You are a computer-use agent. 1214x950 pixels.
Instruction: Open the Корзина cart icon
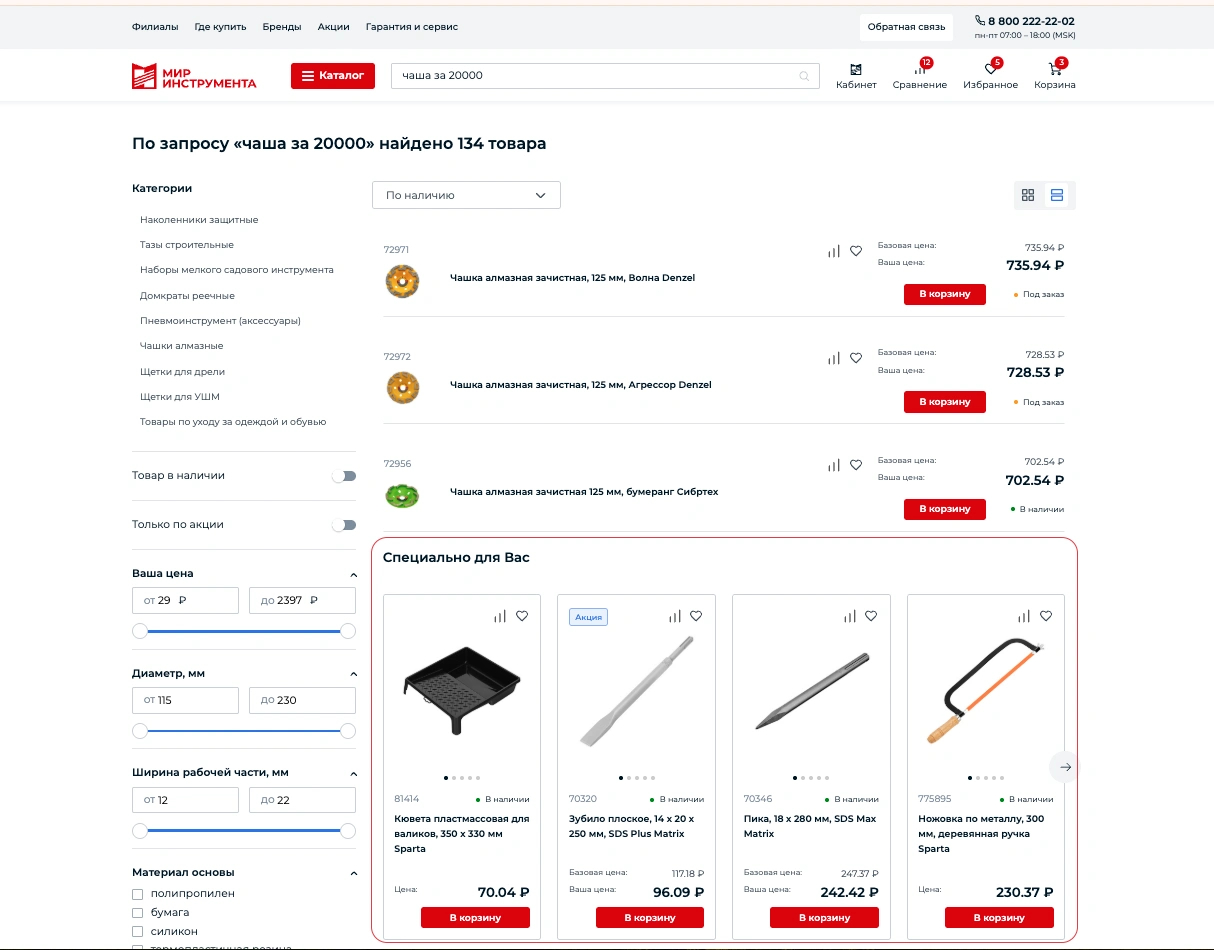coord(1055,69)
